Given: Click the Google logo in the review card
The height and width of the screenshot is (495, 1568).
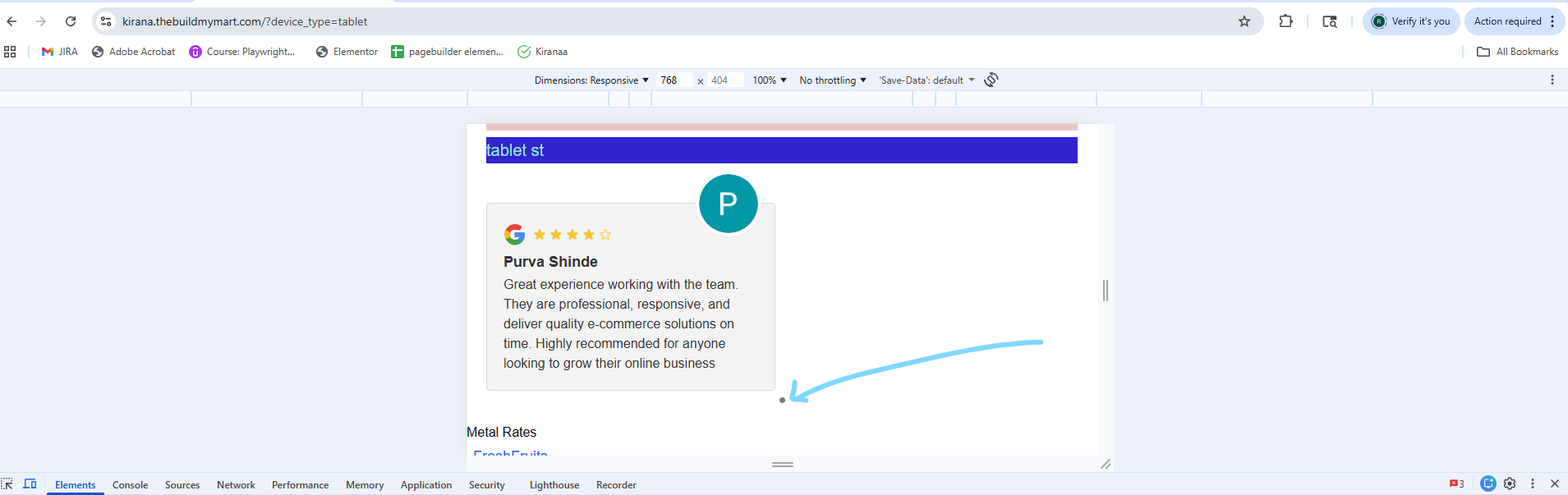Looking at the screenshot, I should point(515,235).
